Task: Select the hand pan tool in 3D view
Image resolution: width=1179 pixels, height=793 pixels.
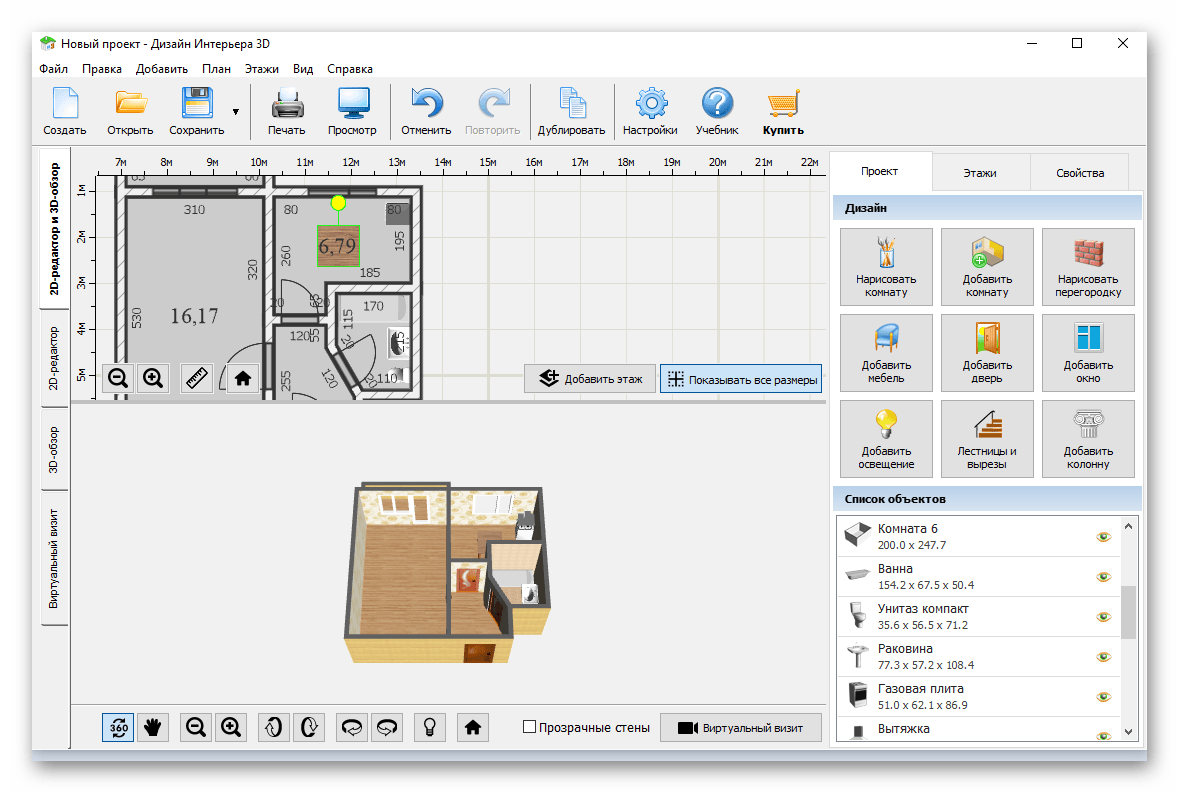Action: (153, 728)
